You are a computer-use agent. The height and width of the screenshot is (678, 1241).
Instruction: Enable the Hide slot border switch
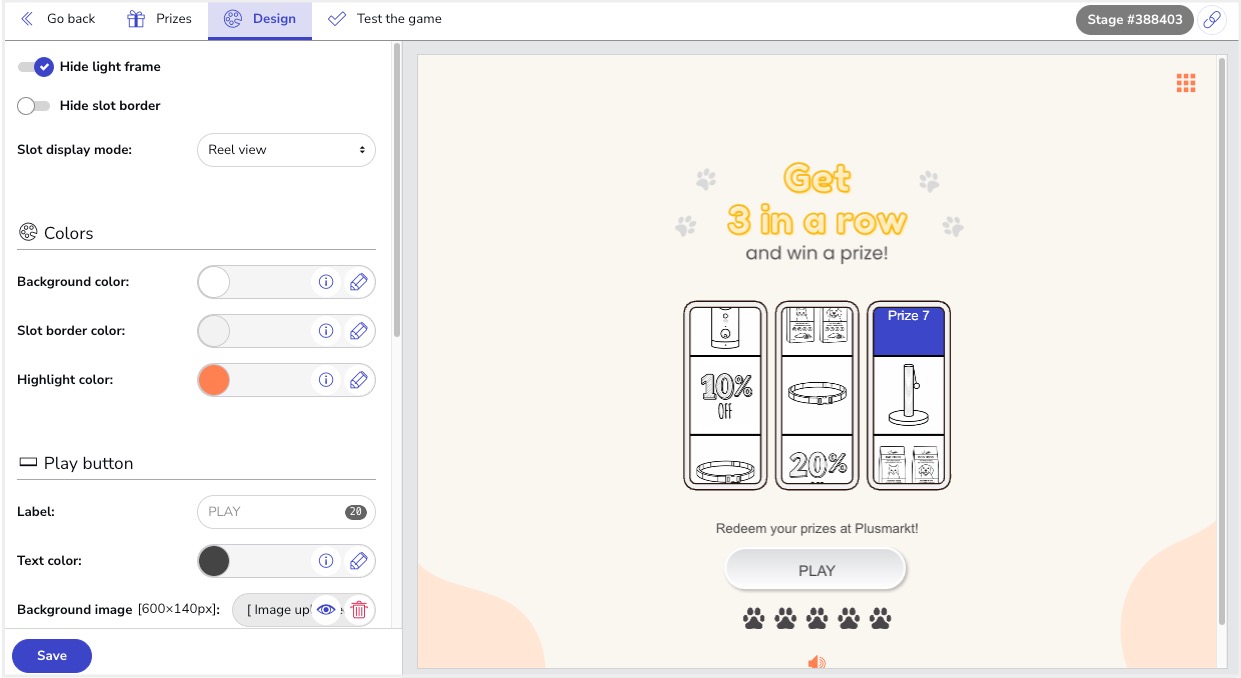[x=33, y=106]
